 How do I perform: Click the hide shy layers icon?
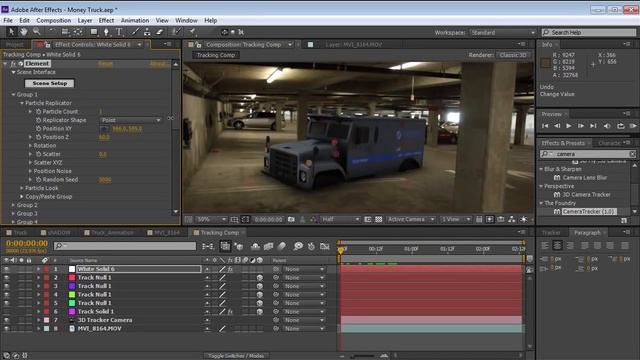coord(255,246)
